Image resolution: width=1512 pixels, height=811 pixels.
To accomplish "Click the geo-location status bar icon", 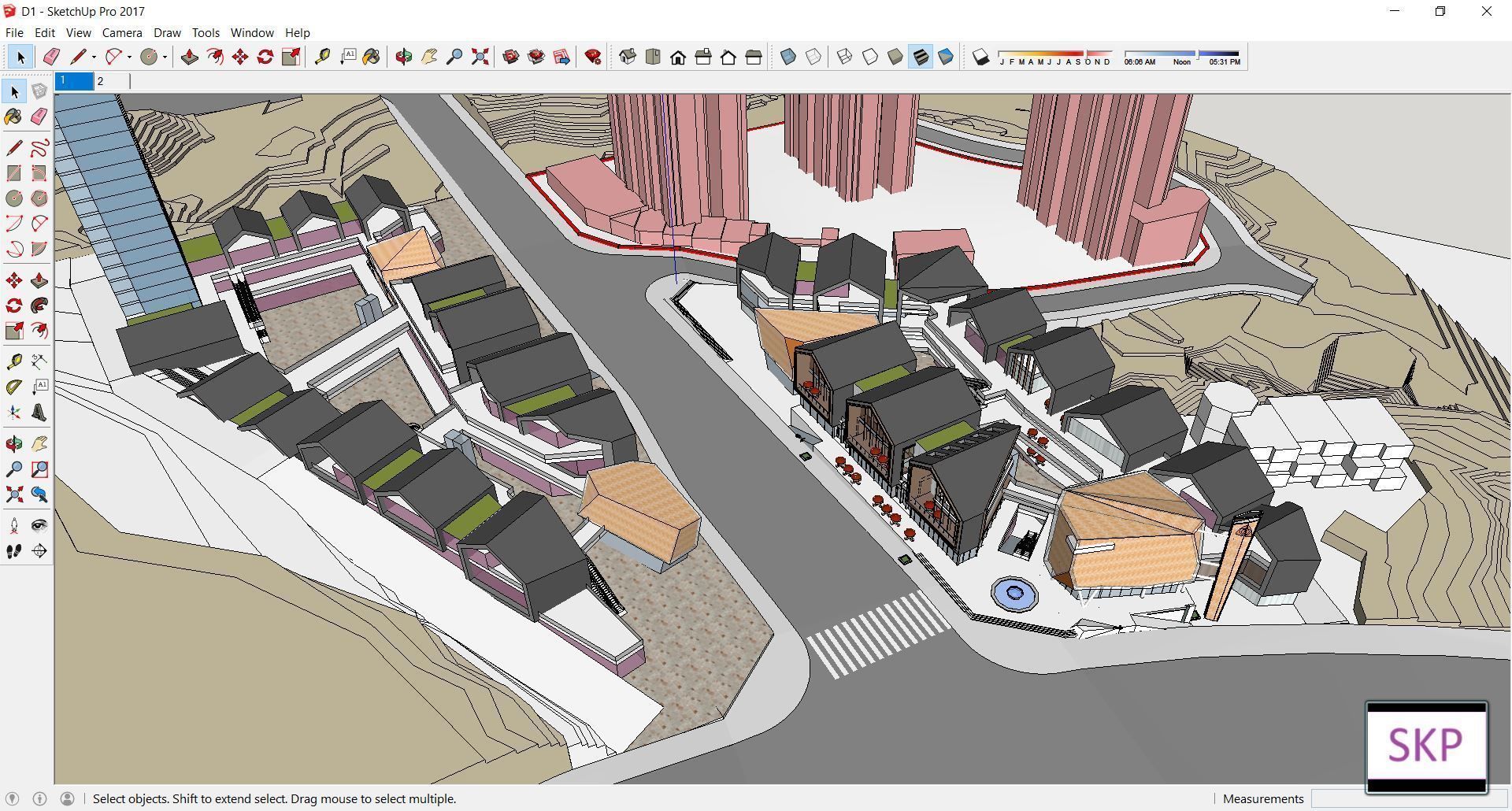I will point(13,798).
